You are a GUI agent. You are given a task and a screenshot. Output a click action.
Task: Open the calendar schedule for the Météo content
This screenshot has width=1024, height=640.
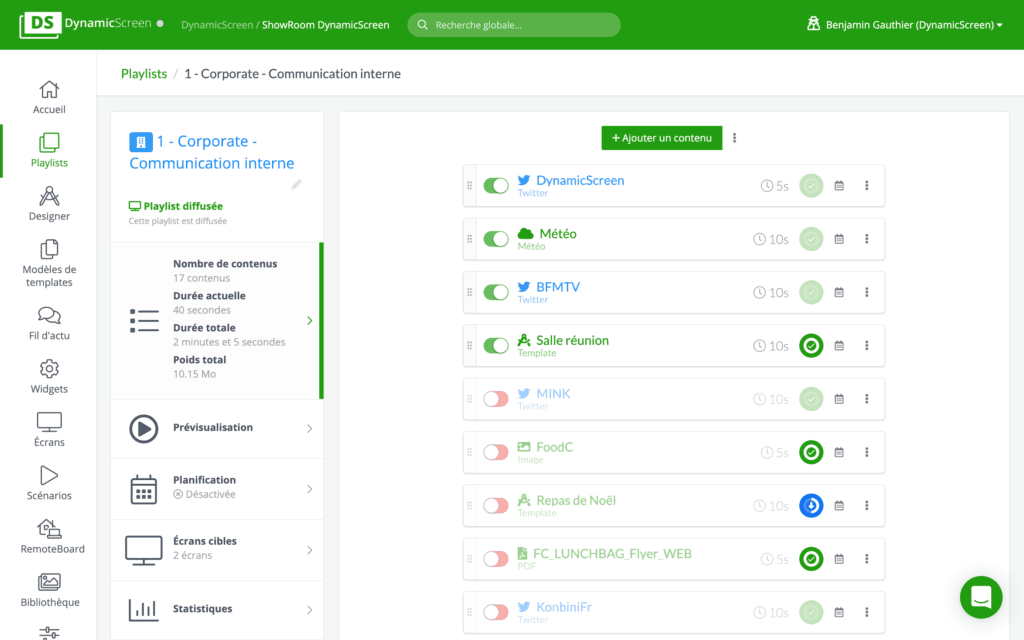click(838, 239)
